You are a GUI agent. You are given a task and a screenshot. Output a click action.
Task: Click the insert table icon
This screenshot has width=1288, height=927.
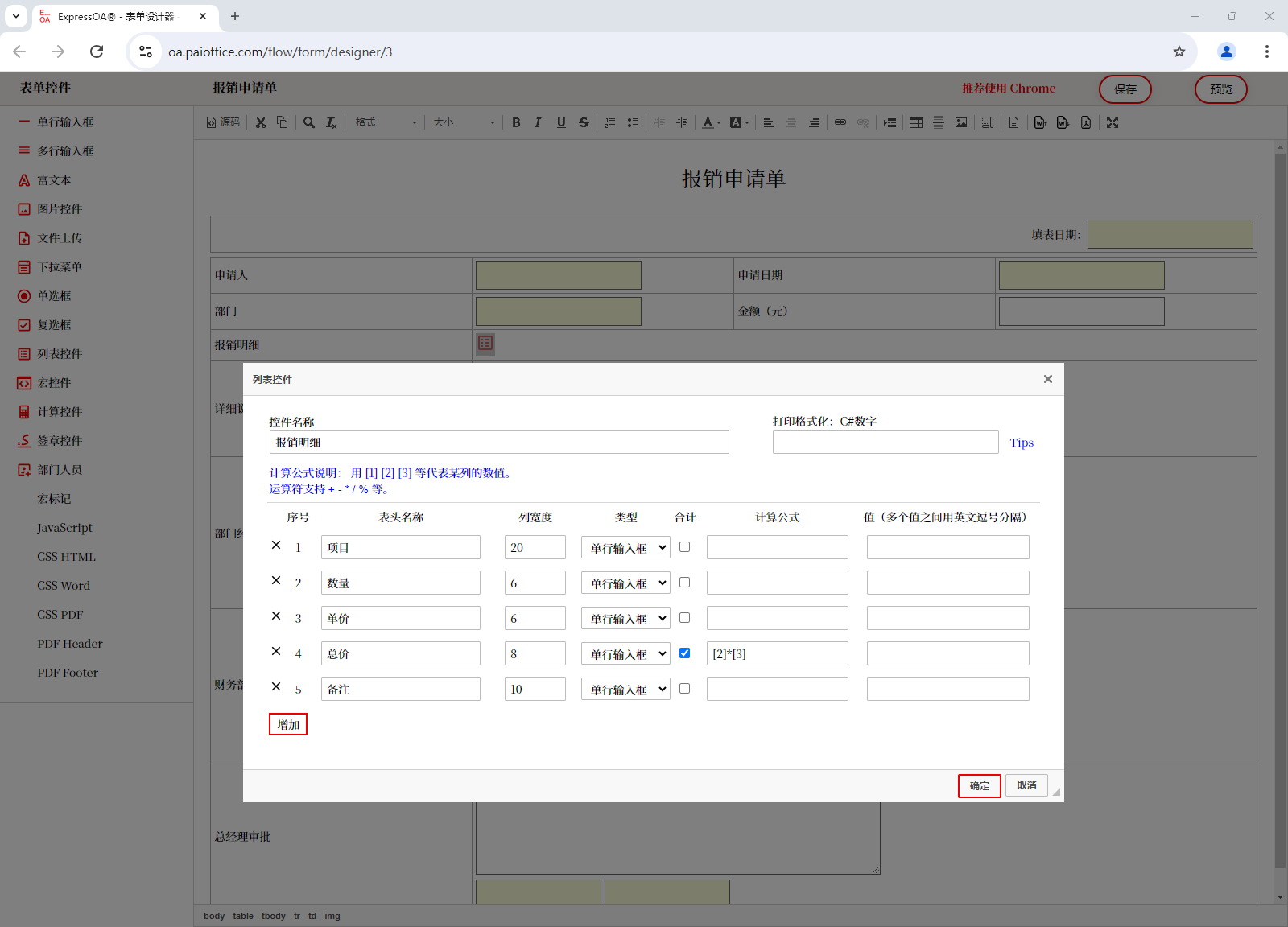coord(916,122)
